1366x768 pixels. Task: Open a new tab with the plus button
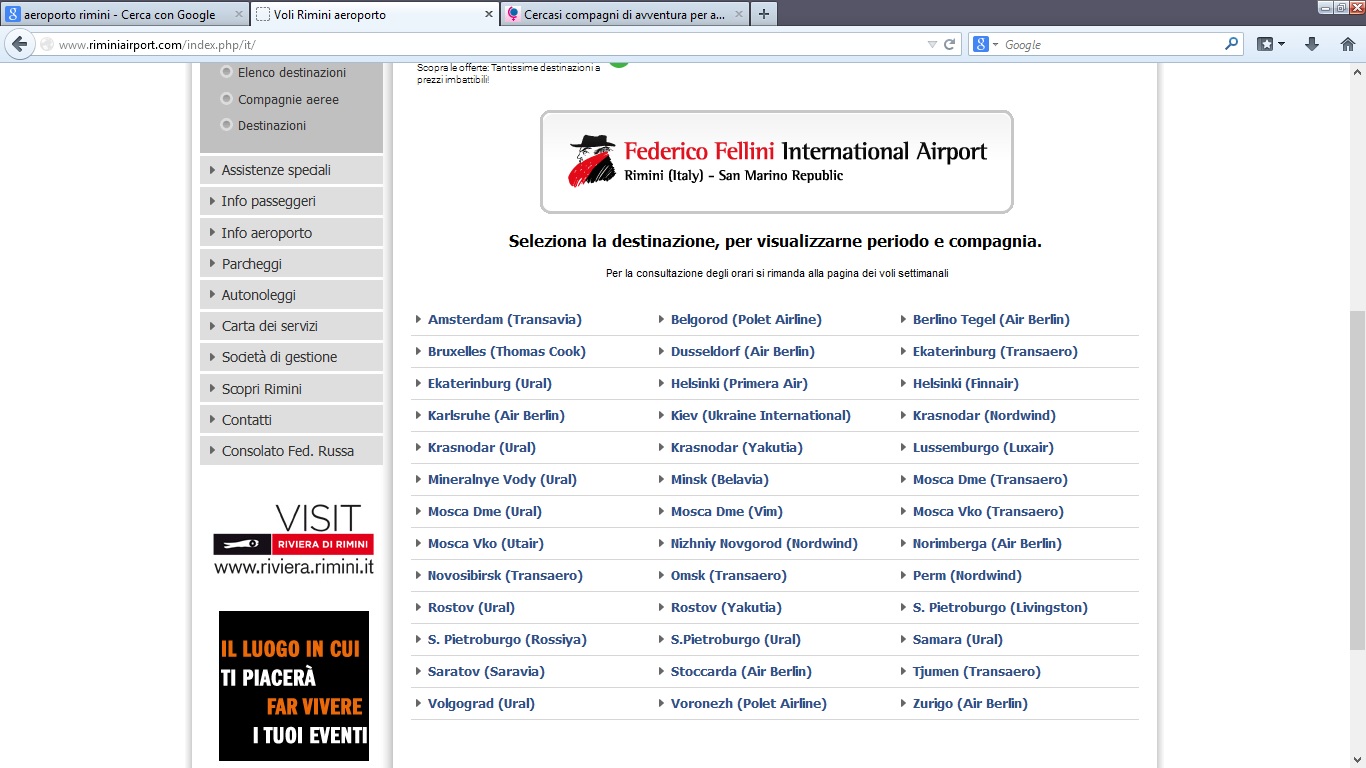click(x=764, y=14)
